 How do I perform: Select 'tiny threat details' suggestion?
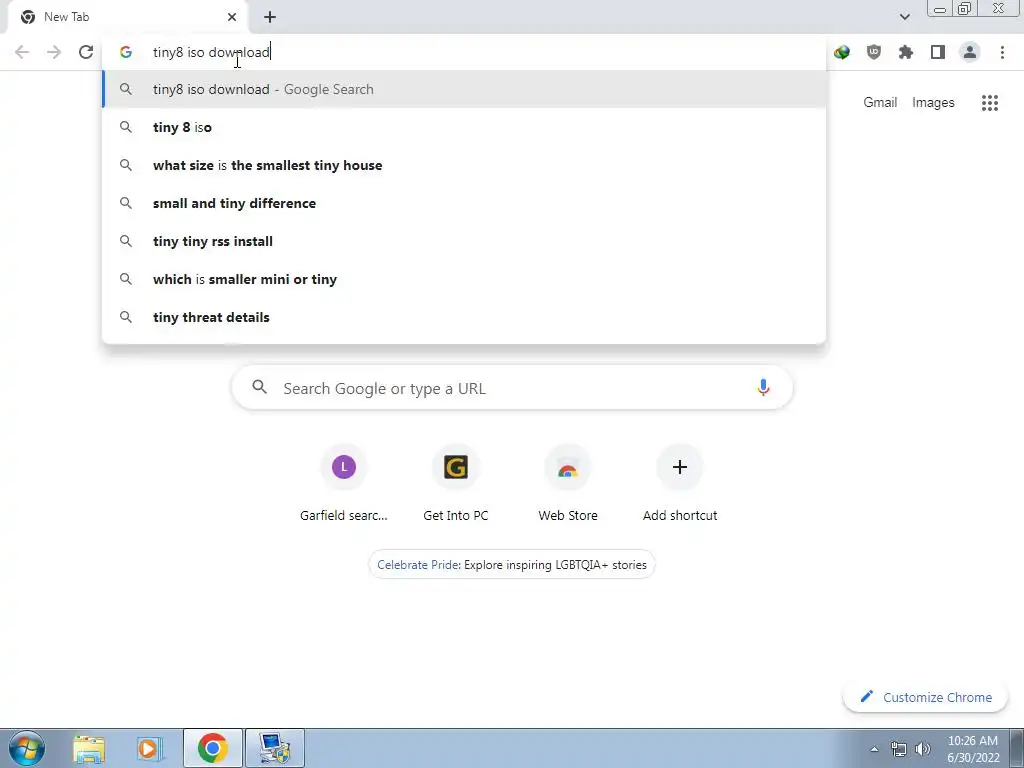pyautogui.click(x=464, y=317)
